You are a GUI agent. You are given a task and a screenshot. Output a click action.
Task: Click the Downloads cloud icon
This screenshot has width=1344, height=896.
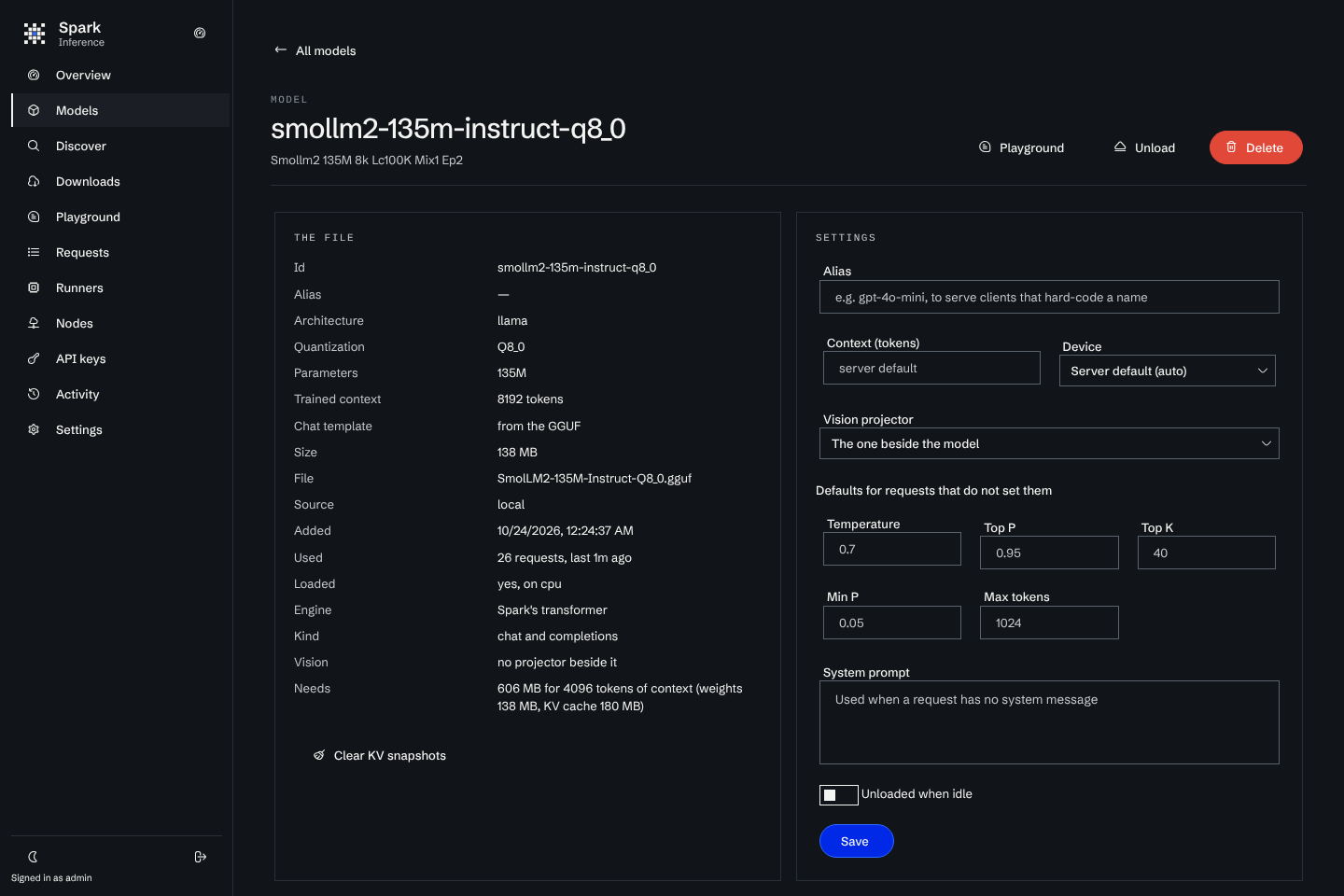[x=34, y=181]
